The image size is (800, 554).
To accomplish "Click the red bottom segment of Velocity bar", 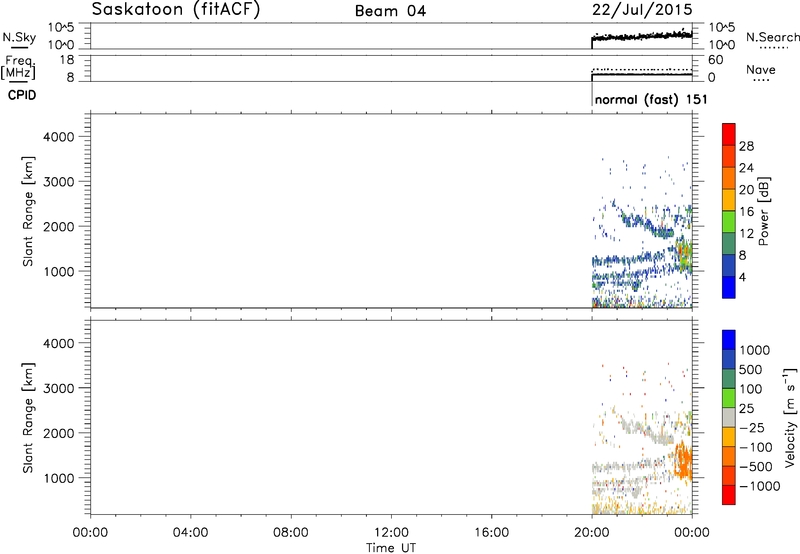I will click(x=729, y=495).
